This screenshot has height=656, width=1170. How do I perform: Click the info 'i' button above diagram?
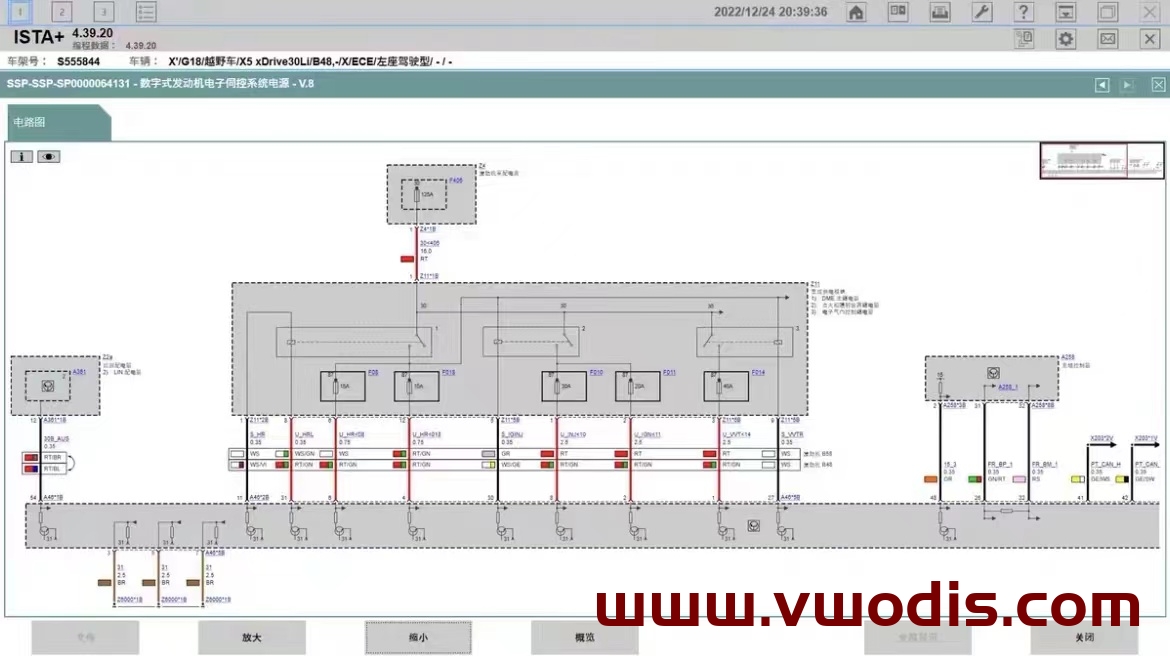[x=21, y=156]
